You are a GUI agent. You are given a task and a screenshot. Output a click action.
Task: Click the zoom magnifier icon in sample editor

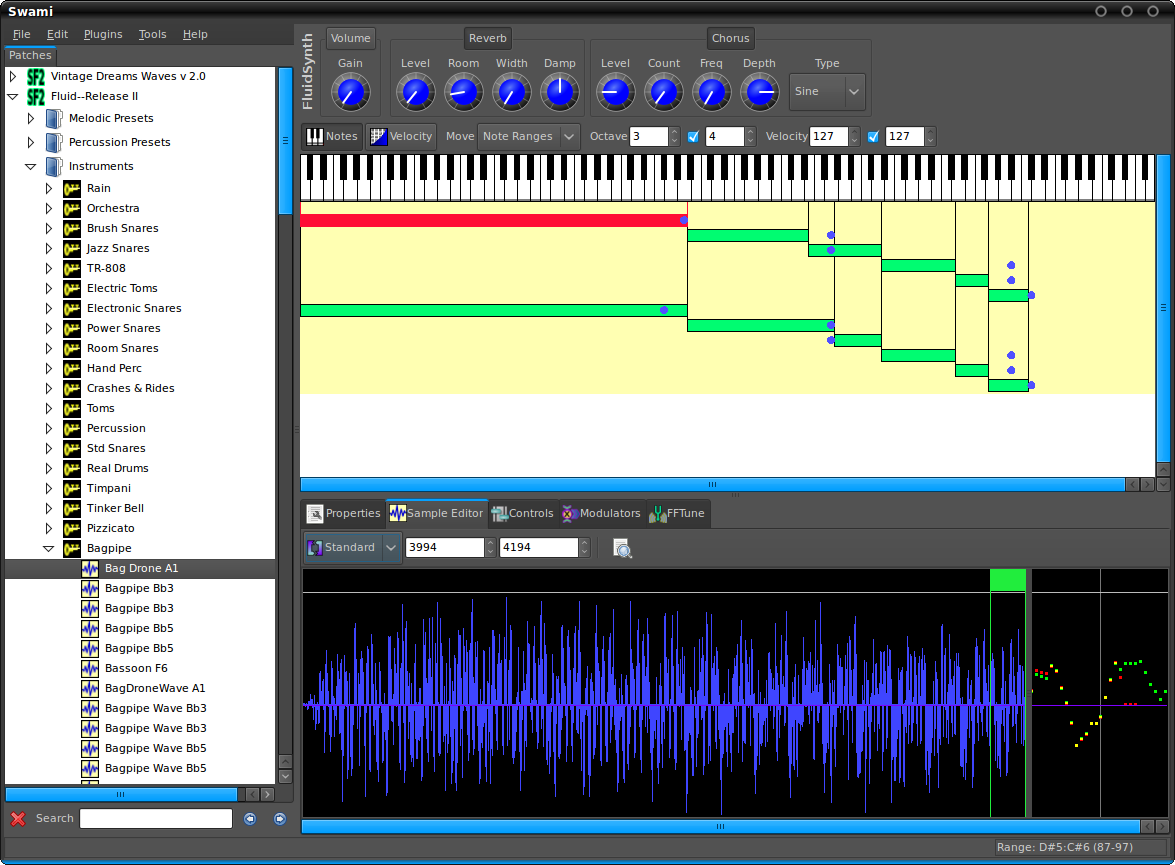tap(622, 548)
